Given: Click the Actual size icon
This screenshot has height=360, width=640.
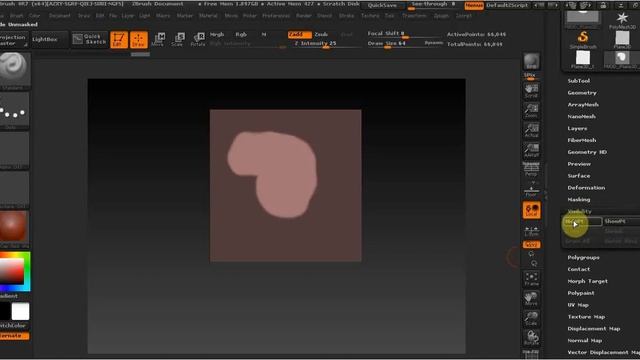Looking at the screenshot, I should 531,130.
